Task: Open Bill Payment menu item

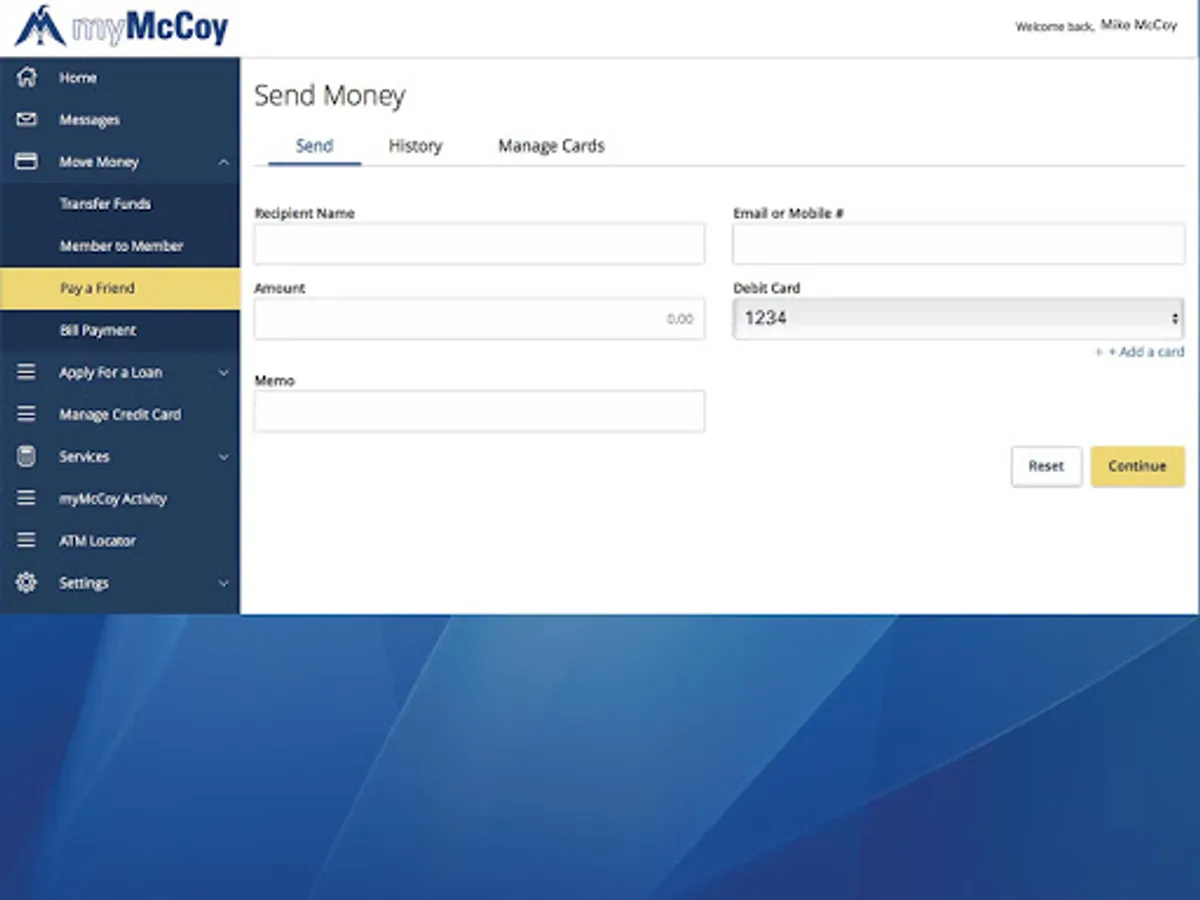Action: [120, 330]
